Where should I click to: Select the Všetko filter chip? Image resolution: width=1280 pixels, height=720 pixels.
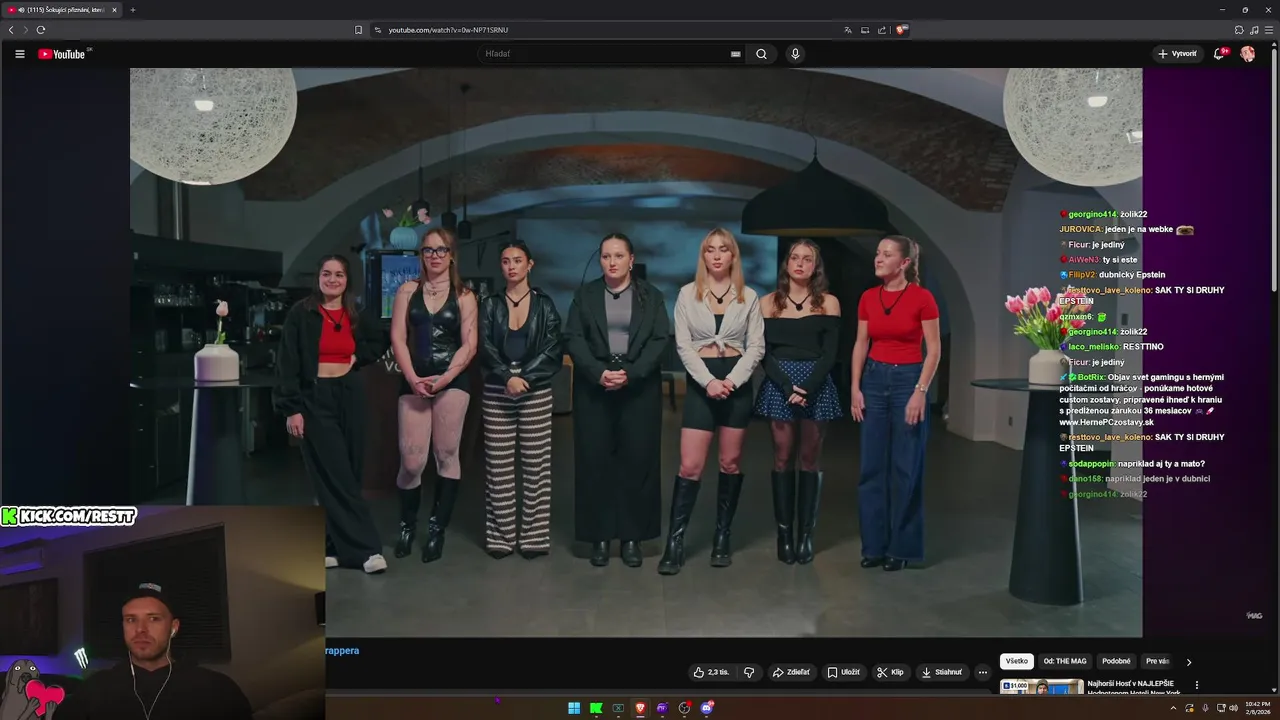point(1017,661)
